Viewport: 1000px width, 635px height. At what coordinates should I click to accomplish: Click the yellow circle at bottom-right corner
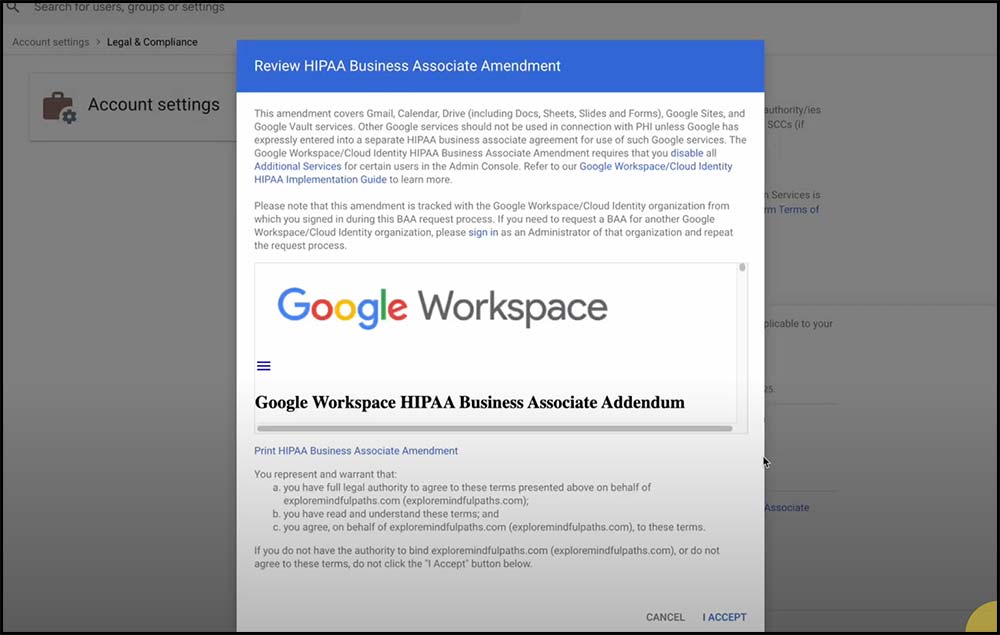[984, 618]
